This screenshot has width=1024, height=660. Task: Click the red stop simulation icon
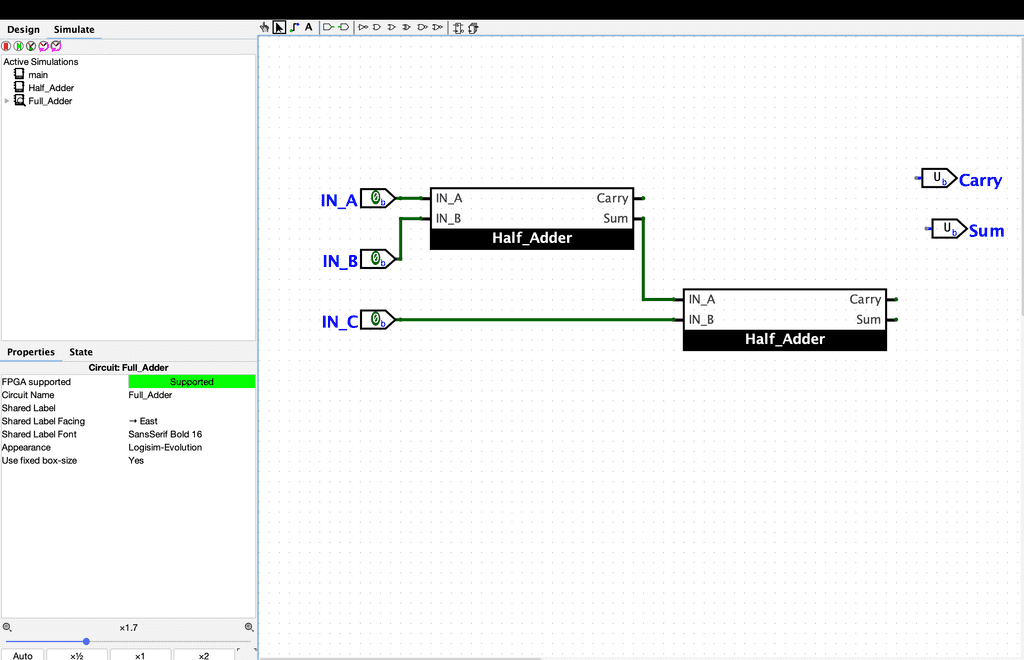[6, 46]
